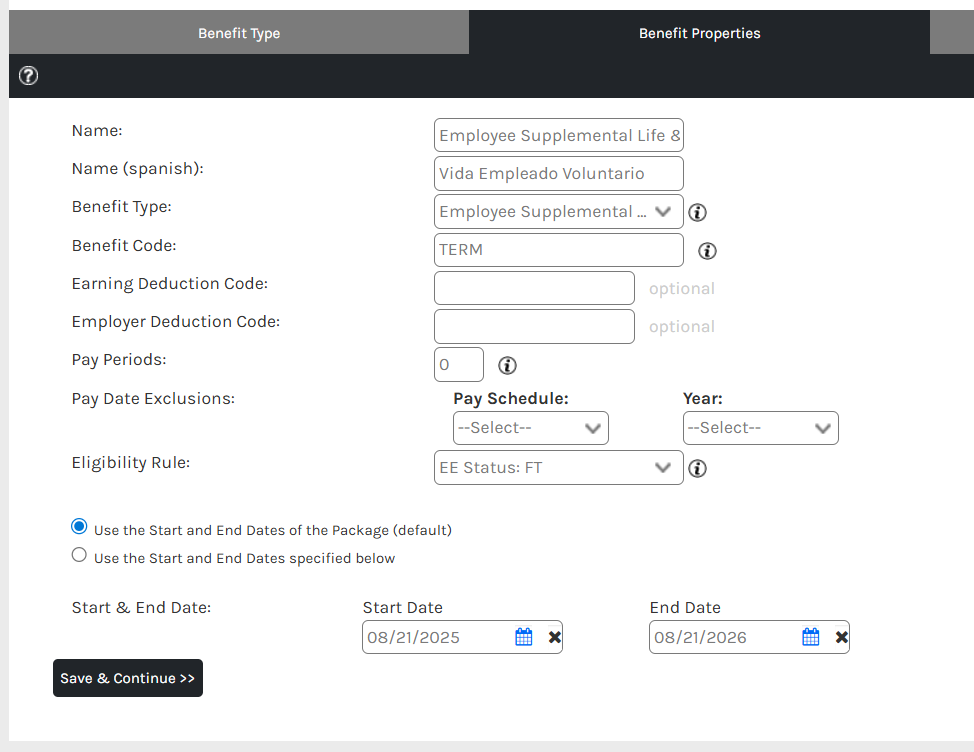Open End Date calendar picker

811,637
